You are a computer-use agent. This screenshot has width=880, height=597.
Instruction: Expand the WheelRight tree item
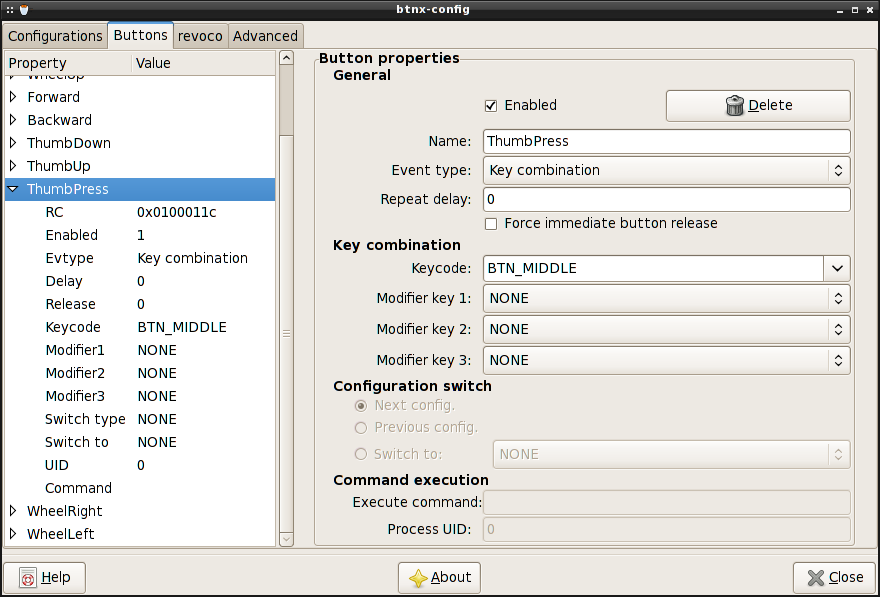tap(13, 511)
